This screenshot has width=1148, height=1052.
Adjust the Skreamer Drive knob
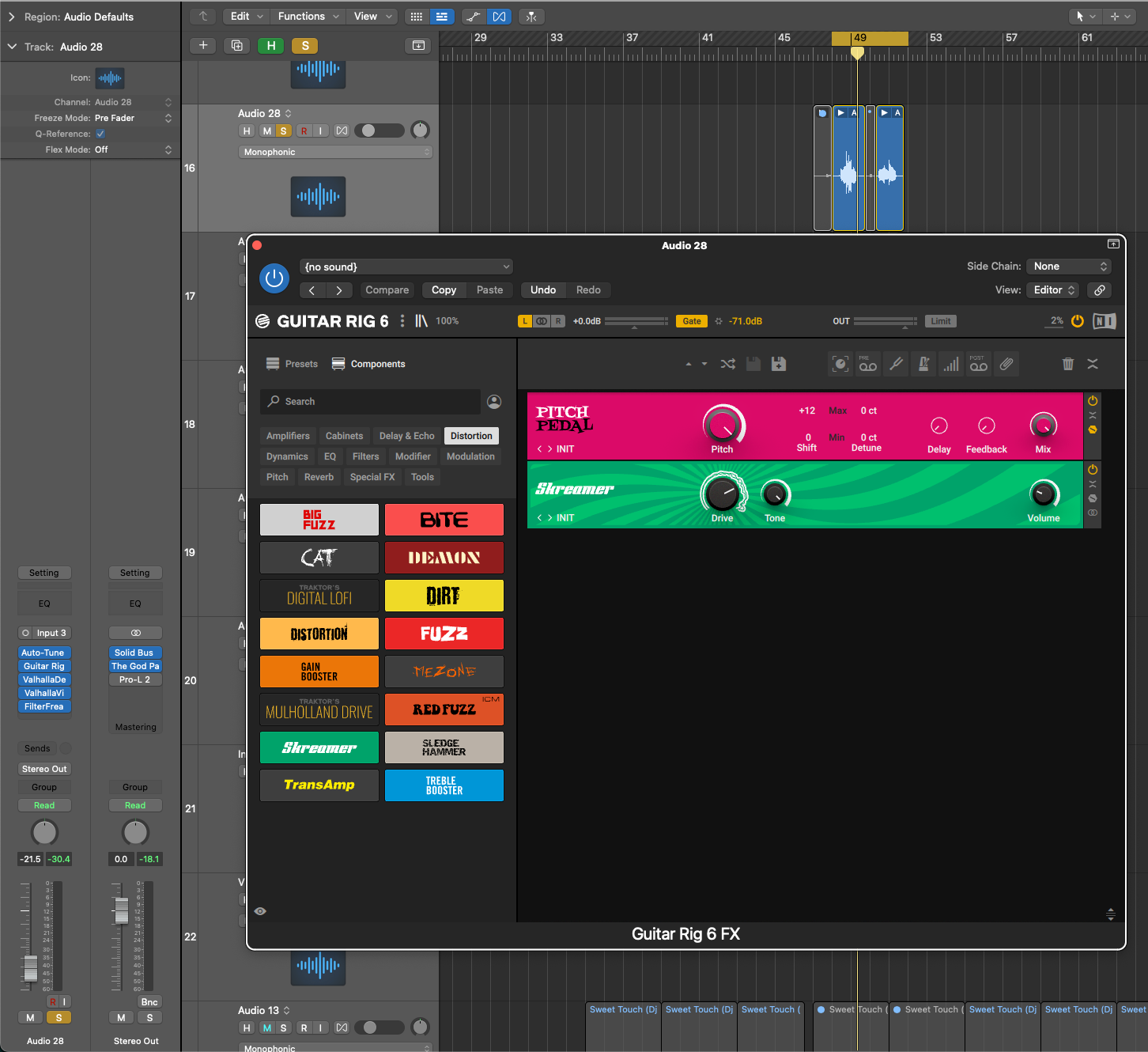(722, 494)
